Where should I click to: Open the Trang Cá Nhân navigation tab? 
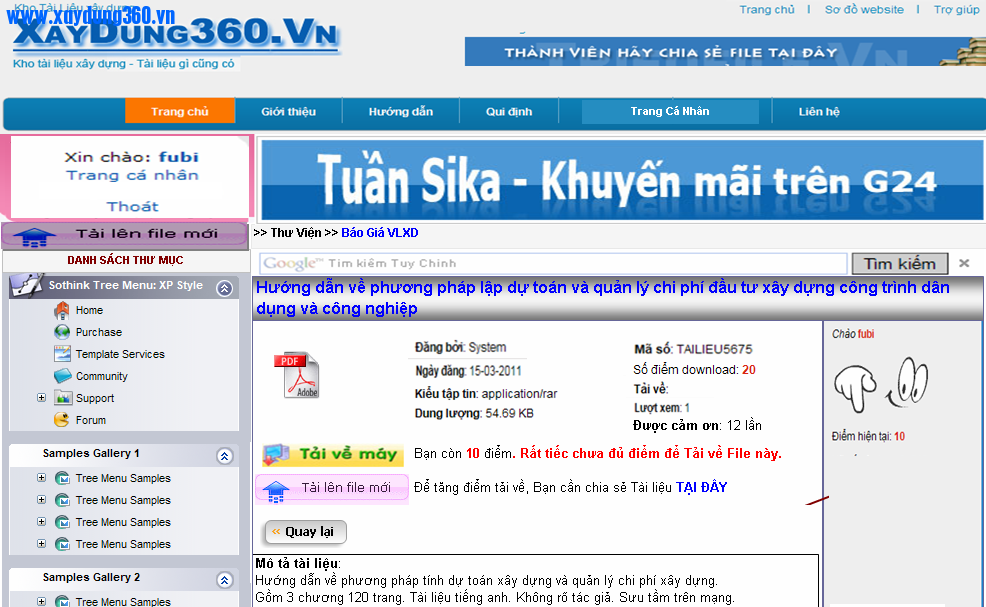point(670,111)
